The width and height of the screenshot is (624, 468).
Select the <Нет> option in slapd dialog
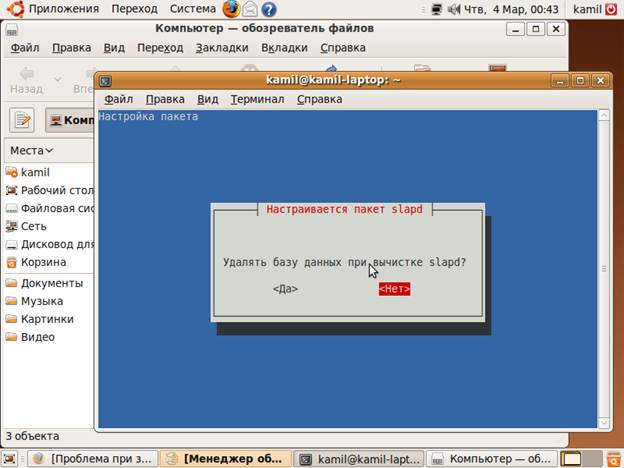[x=394, y=289]
